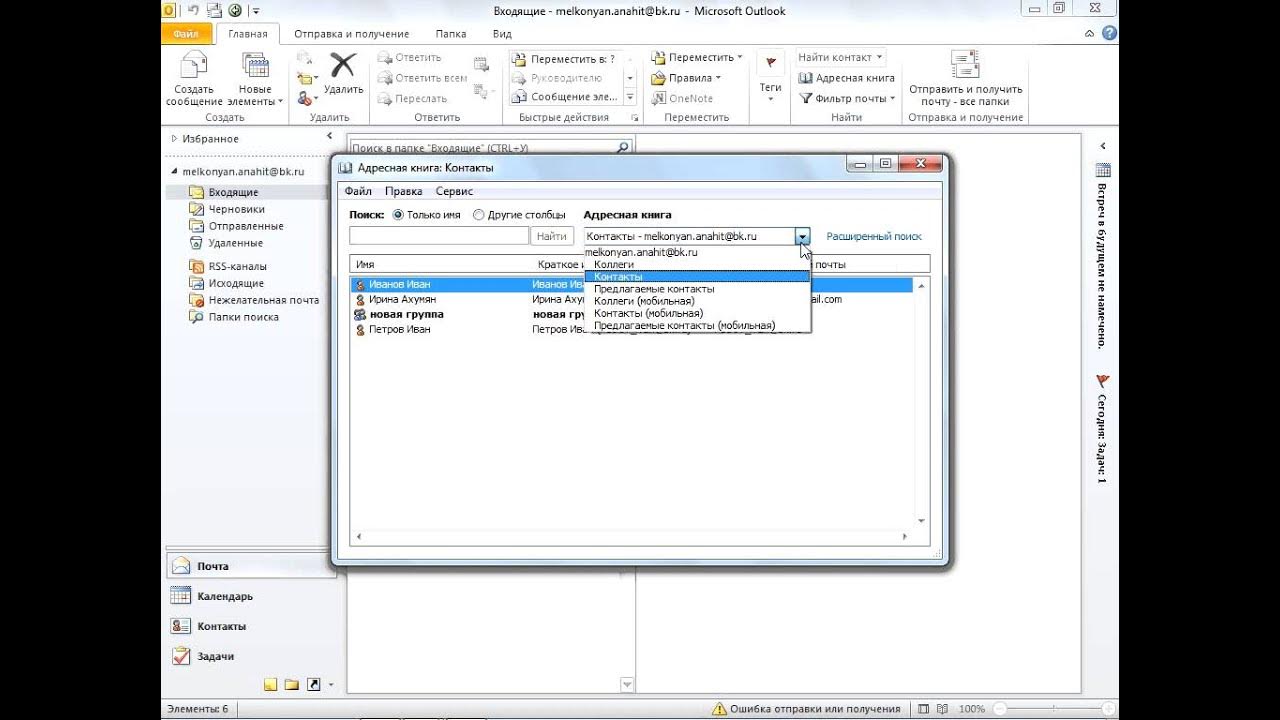Select the новая группа row
Viewport: 1280px width, 720px height.
631,314
